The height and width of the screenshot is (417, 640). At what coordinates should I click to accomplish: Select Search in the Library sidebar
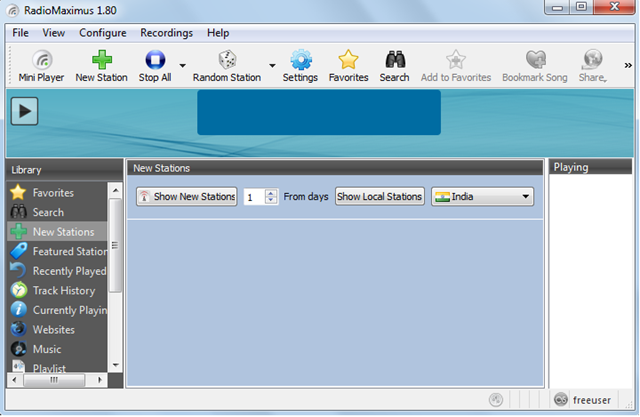57,212
